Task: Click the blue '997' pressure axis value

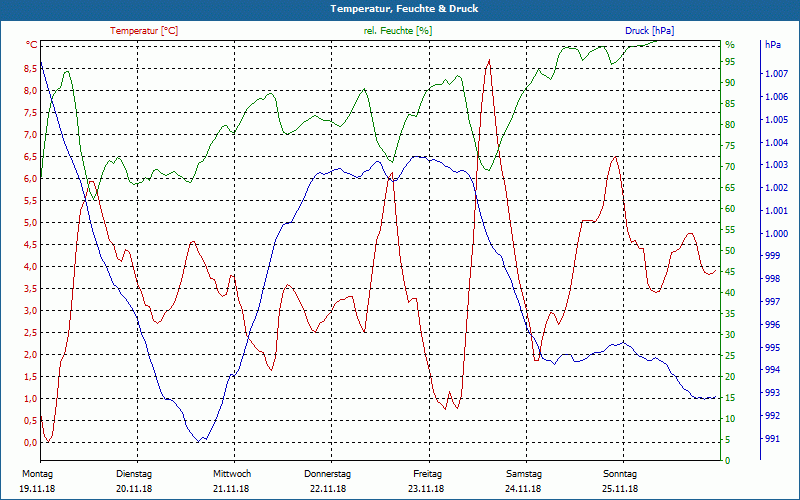Action: (x=772, y=302)
